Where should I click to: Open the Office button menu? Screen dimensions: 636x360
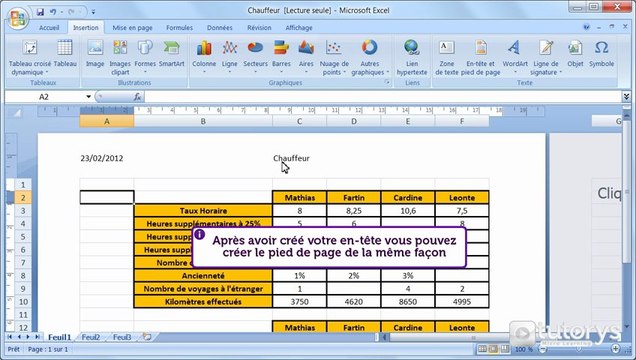(18, 19)
